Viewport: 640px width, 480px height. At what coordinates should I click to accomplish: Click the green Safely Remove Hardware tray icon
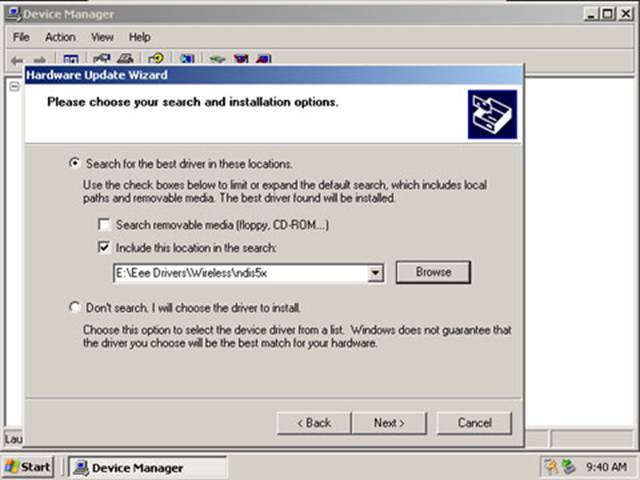(569, 467)
